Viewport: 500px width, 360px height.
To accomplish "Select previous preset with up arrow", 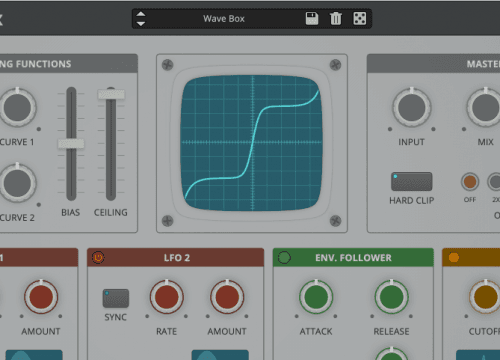I will (x=141, y=14).
